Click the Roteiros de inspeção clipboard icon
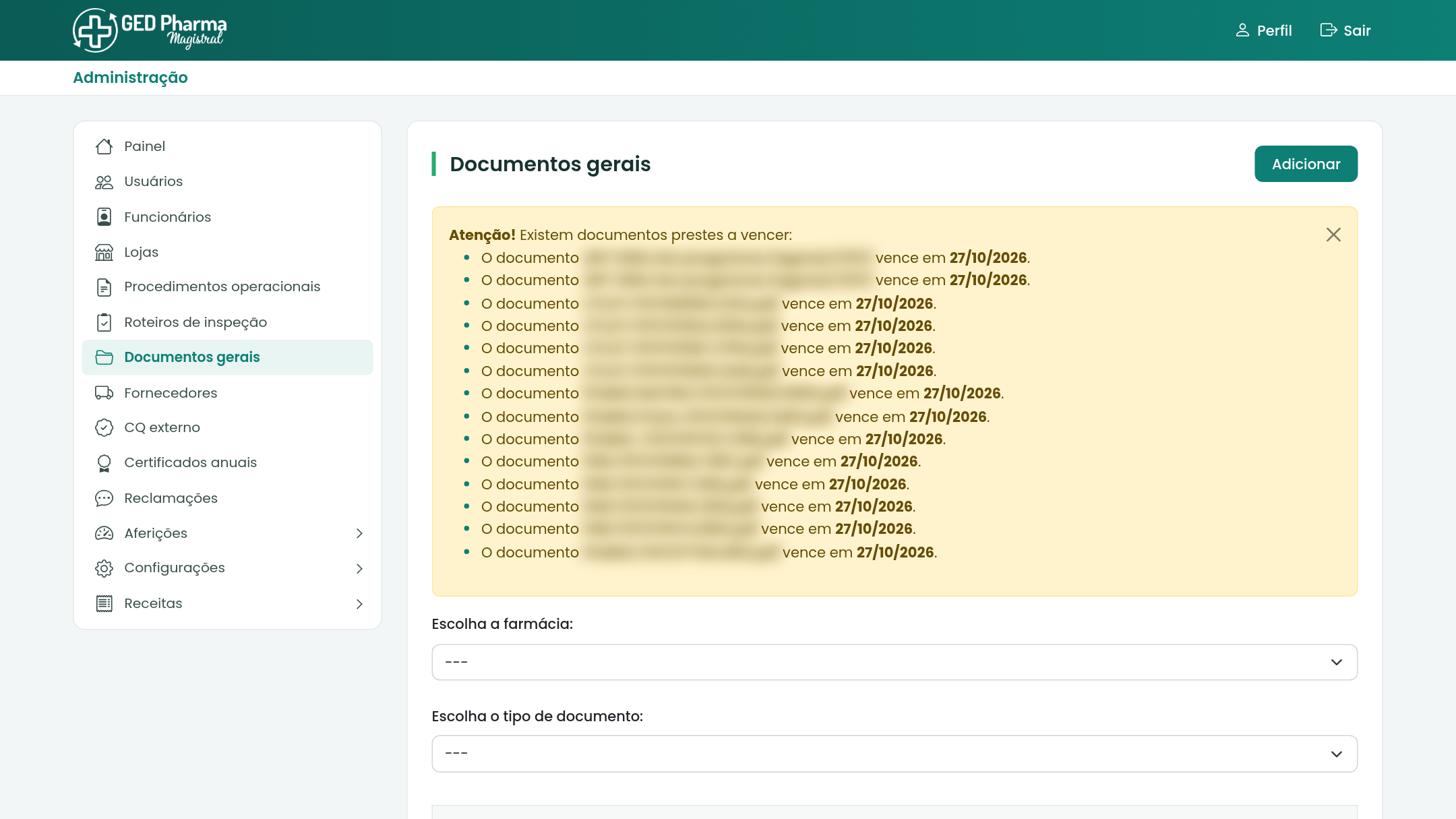Screen dimensions: 1456x819 tap(104, 322)
